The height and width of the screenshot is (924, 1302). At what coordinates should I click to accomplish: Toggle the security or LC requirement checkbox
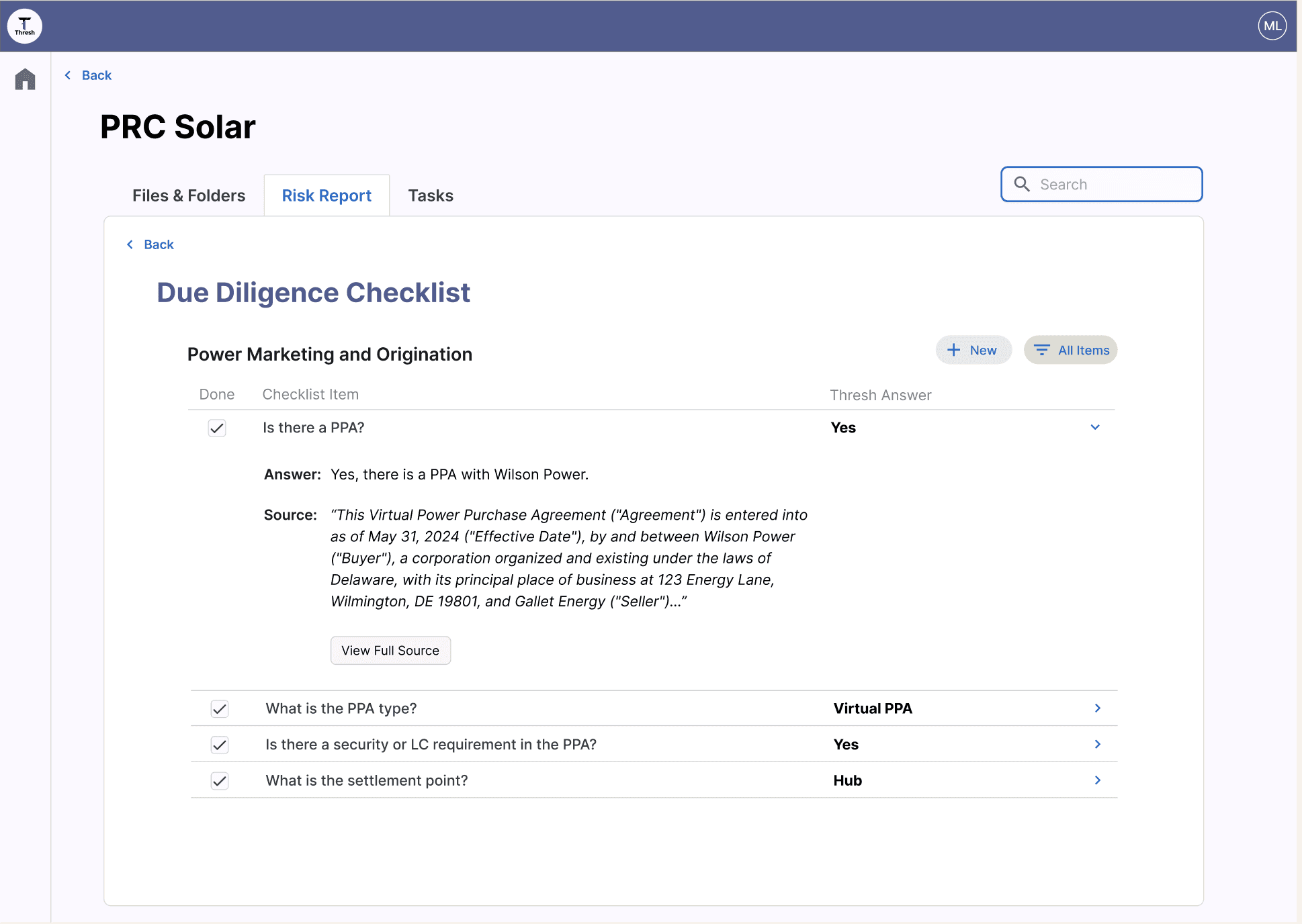tap(220, 744)
